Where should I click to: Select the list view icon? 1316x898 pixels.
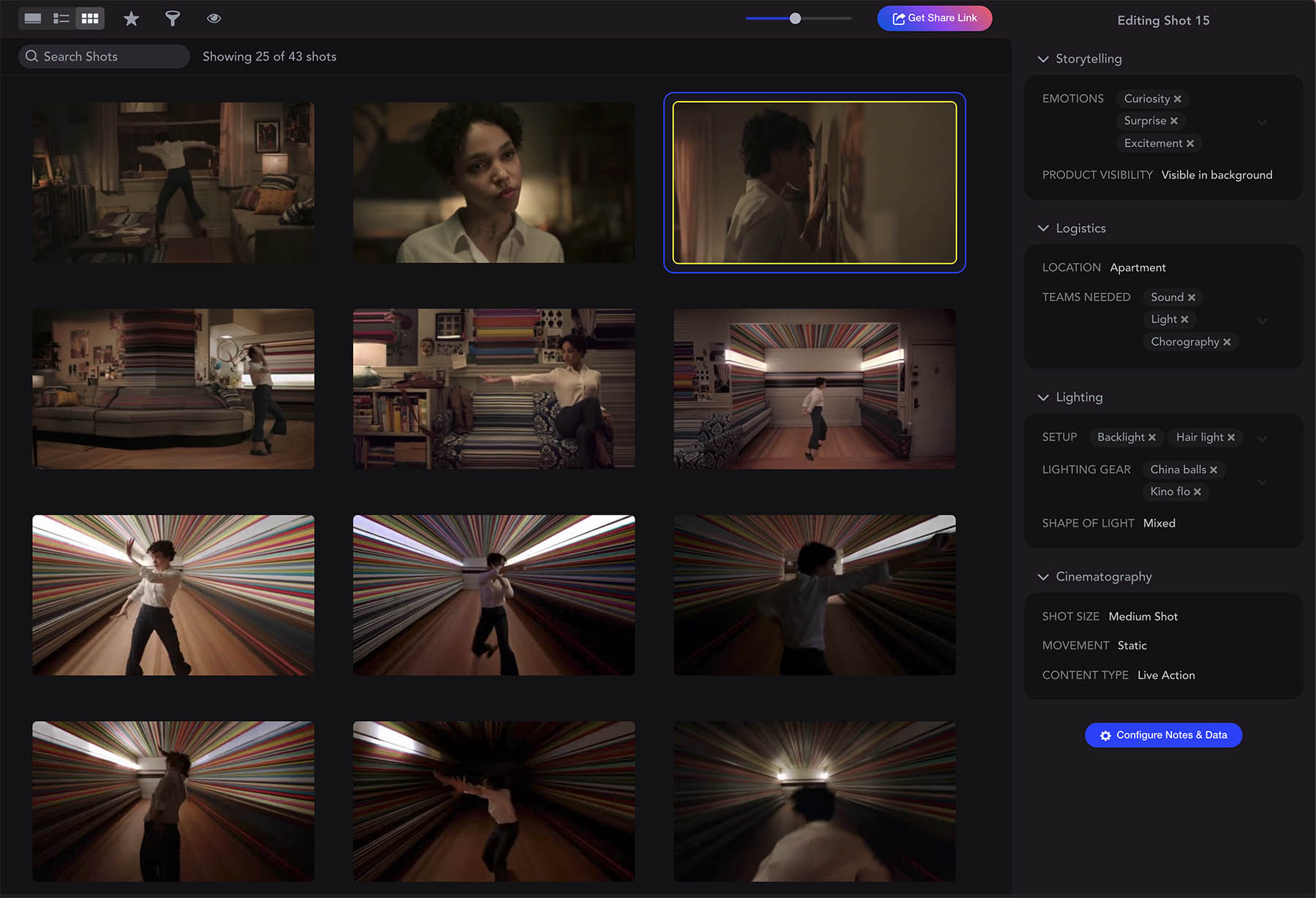point(61,18)
